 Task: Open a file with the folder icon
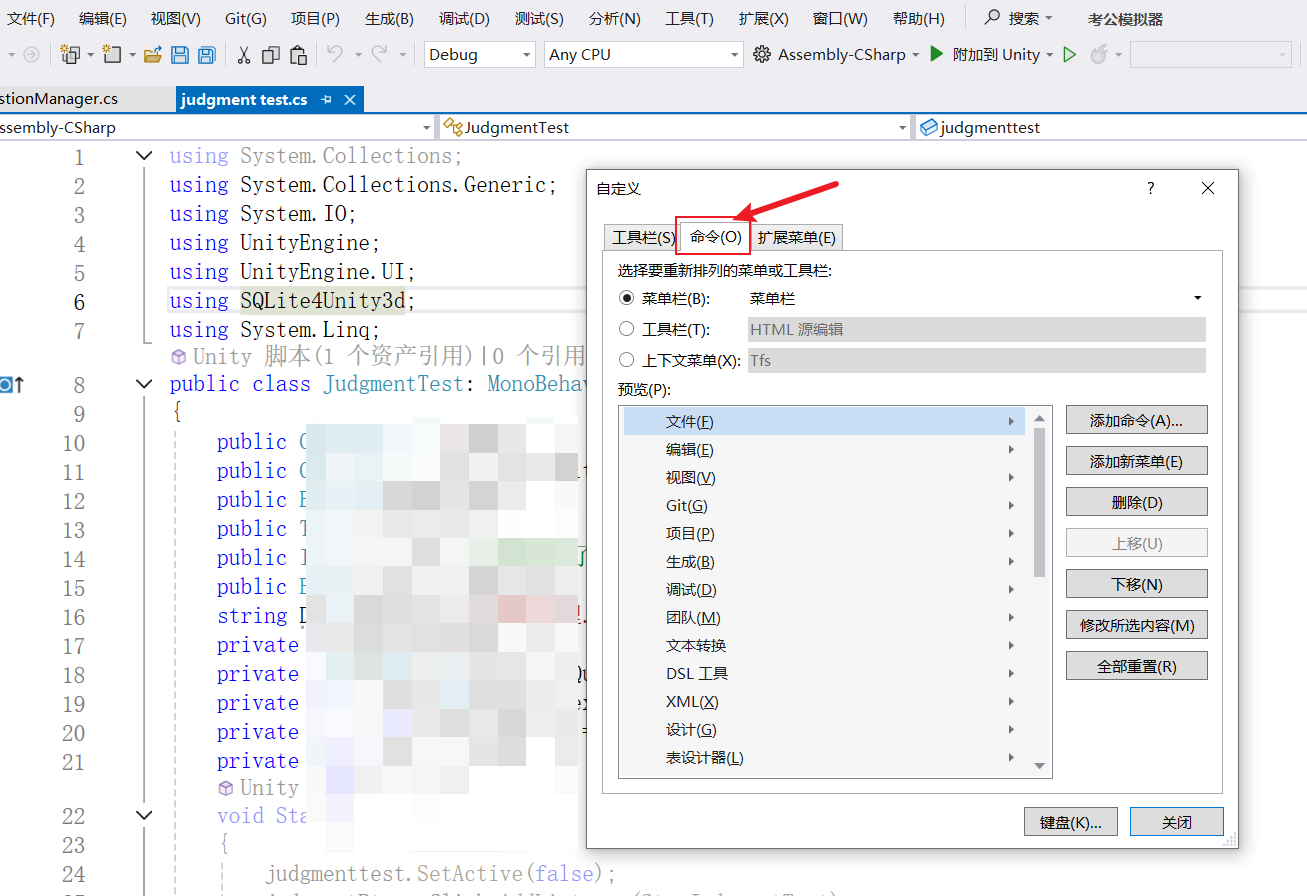pyautogui.click(x=153, y=55)
